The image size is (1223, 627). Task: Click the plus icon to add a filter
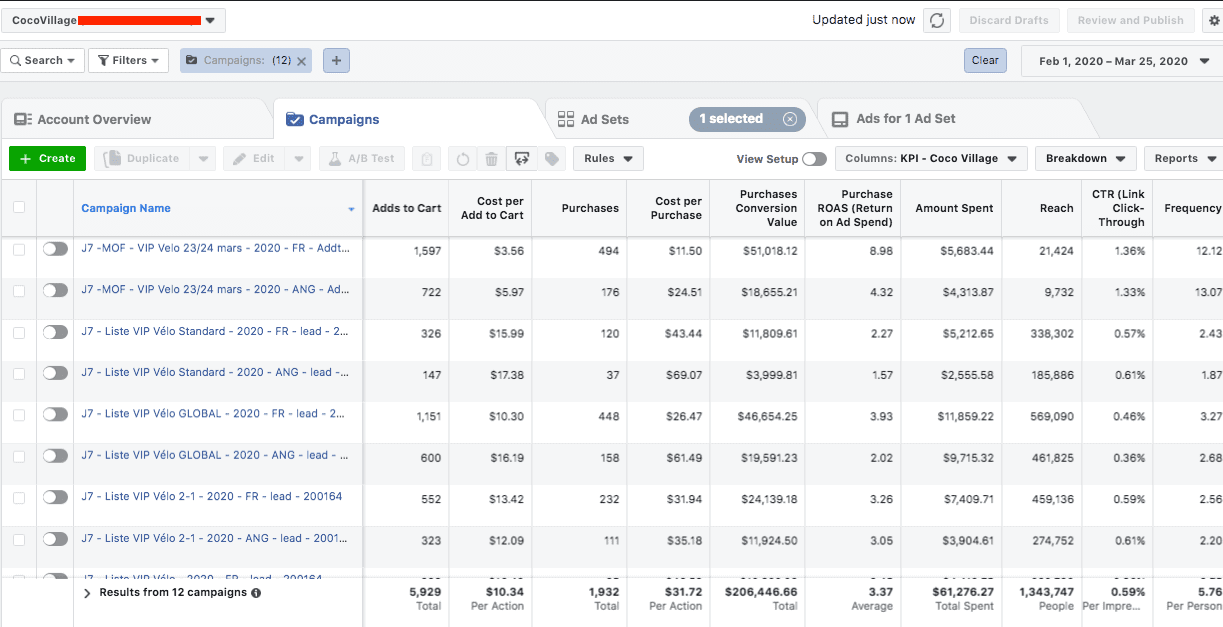[x=336, y=60]
